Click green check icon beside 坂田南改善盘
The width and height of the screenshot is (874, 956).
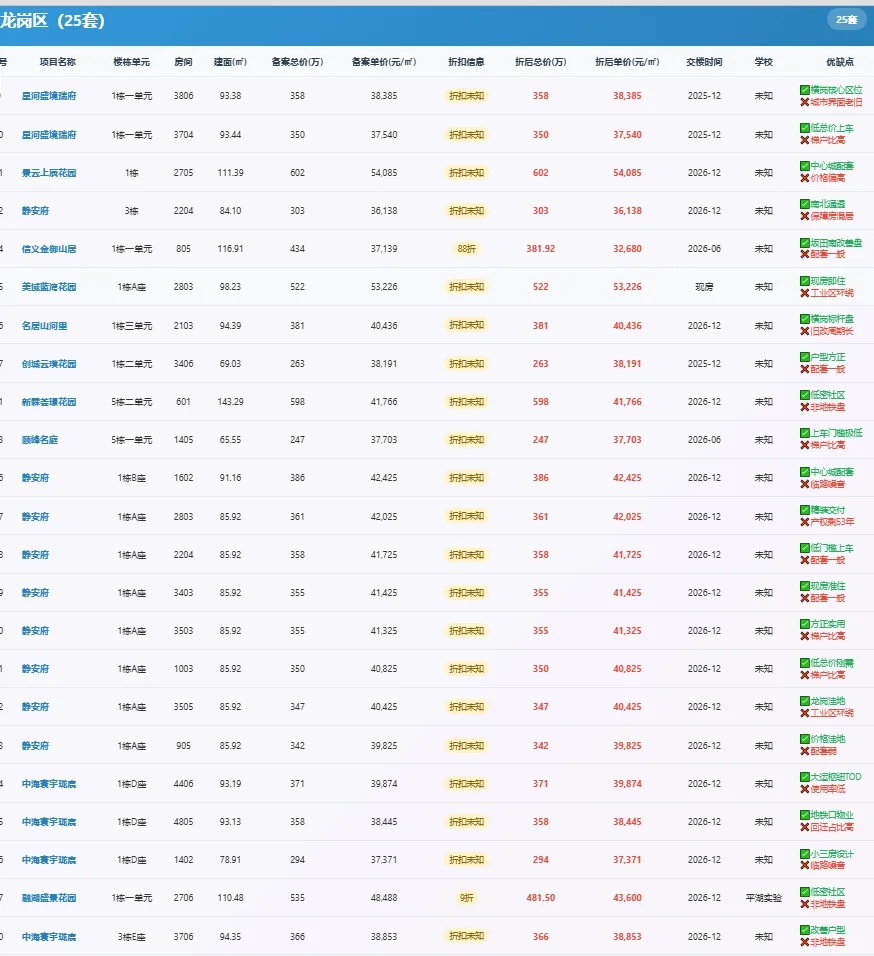point(805,243)
